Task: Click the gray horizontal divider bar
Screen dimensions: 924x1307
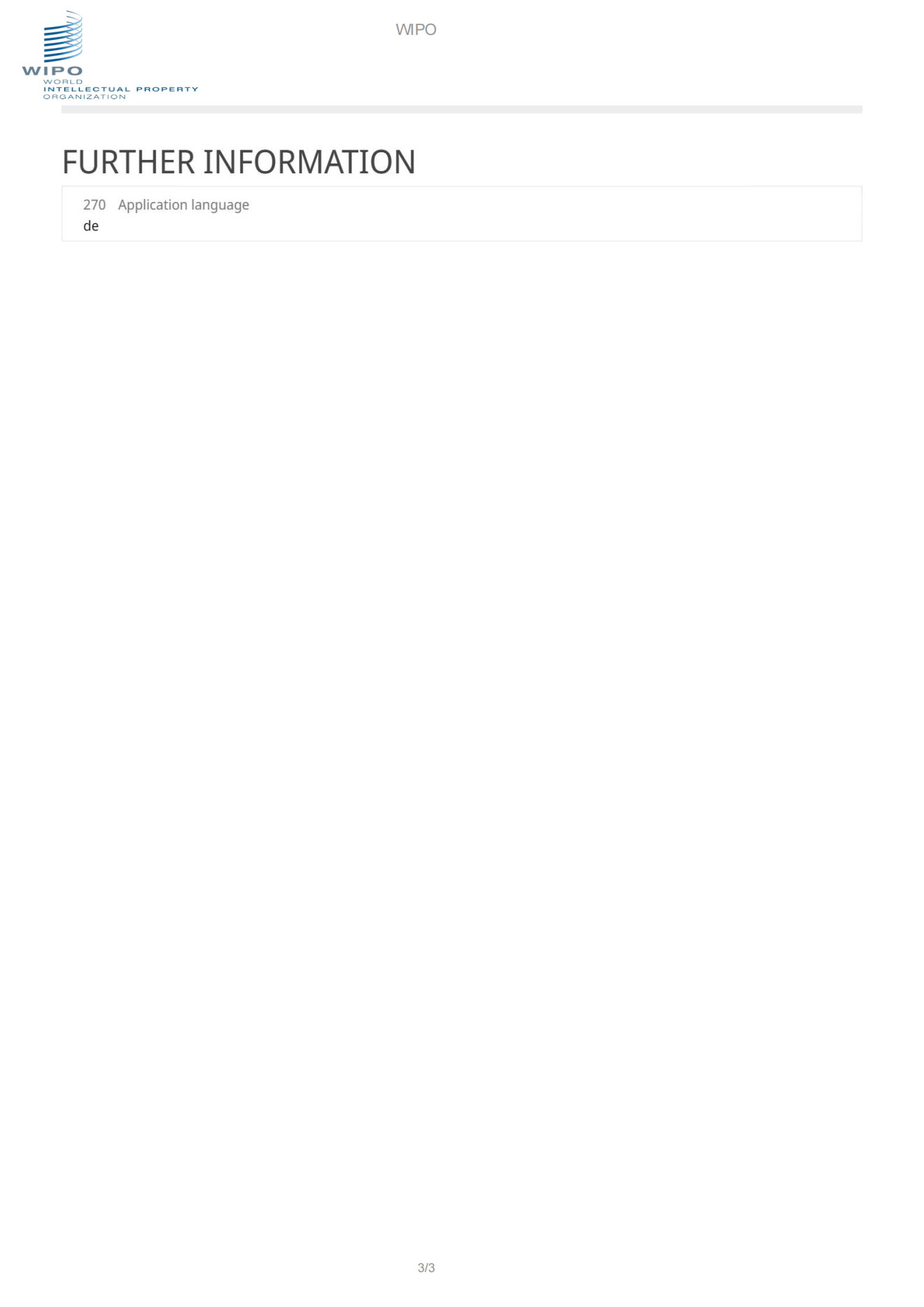Action: [462, 109]
